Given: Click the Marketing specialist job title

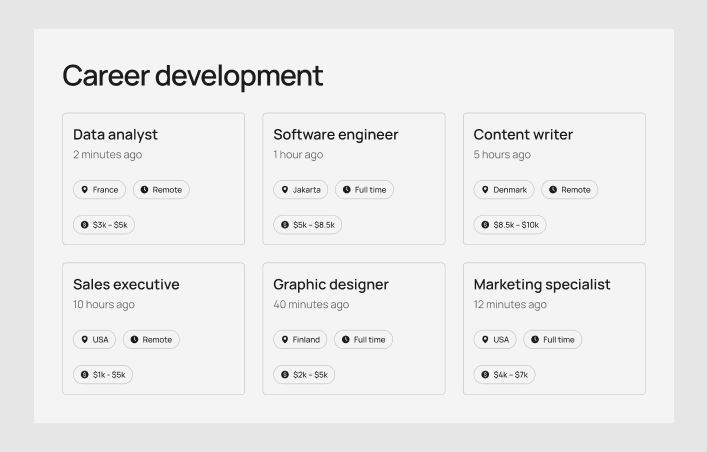Looking at the screenshot, I should [x=541, y=285].
